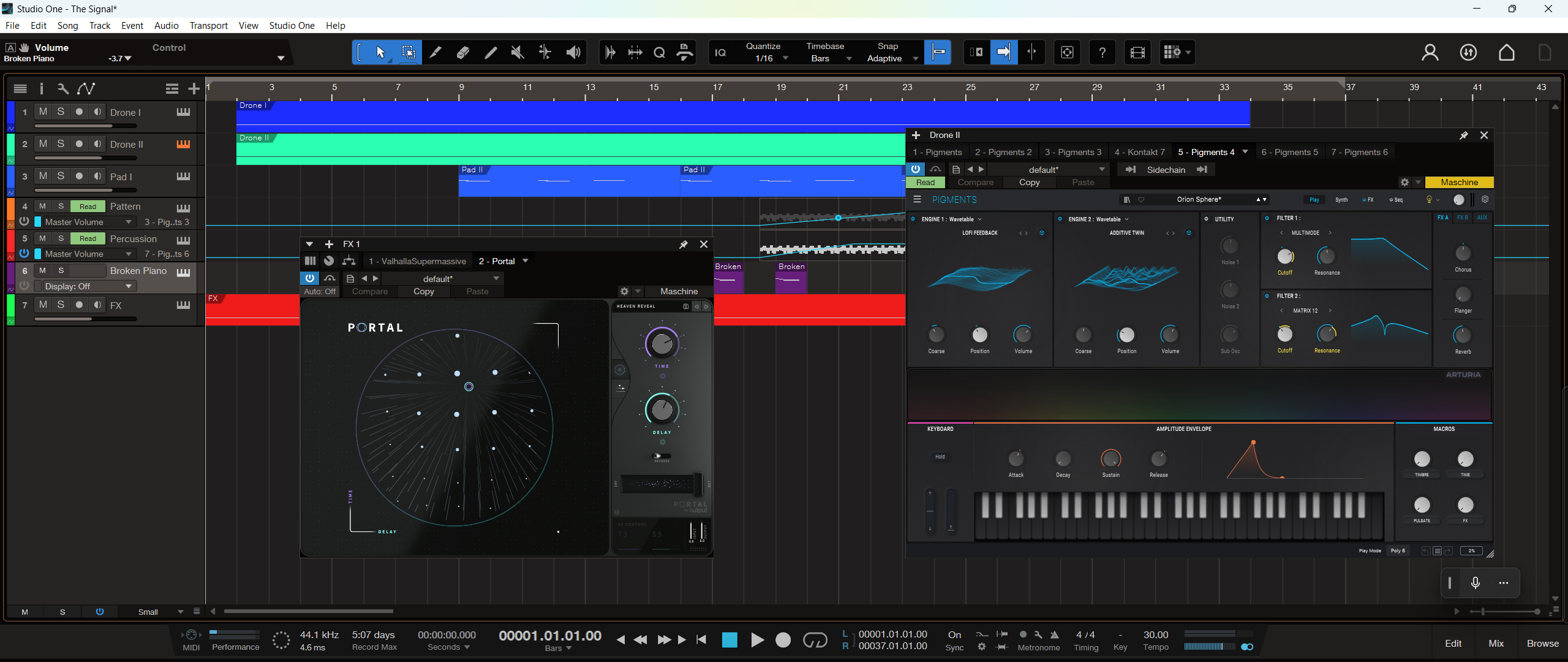Open Pigments hamburger menu
This screenshot has width=1568, height=662.
917,200
